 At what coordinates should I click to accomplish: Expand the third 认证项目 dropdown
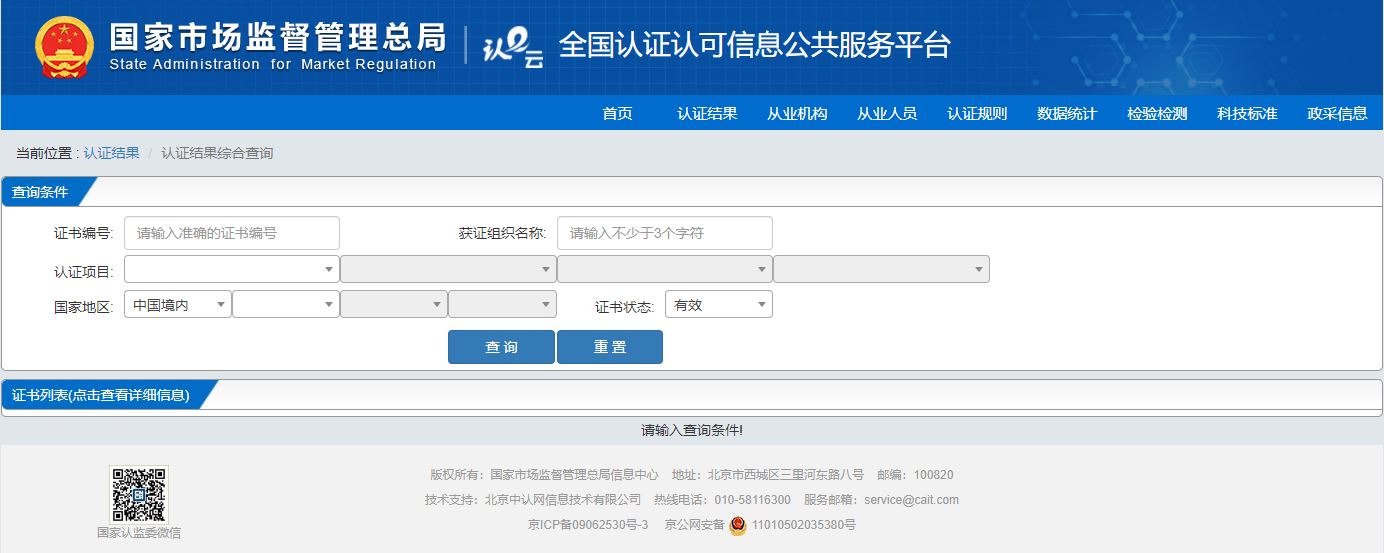coord(665,269)
